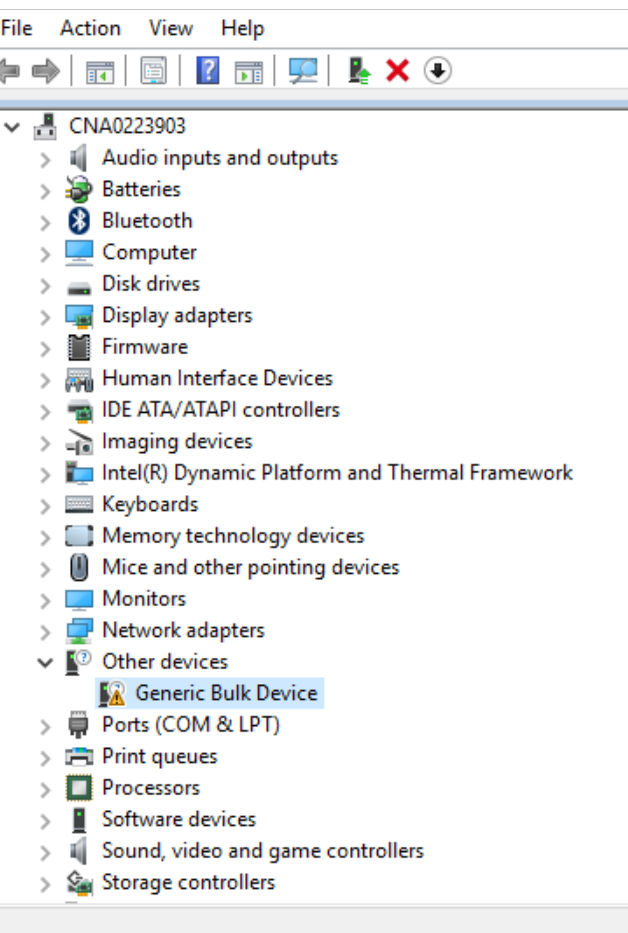Expand the Display adapters category
Viewport: 628px width, 933px height.
pos(45,316)
